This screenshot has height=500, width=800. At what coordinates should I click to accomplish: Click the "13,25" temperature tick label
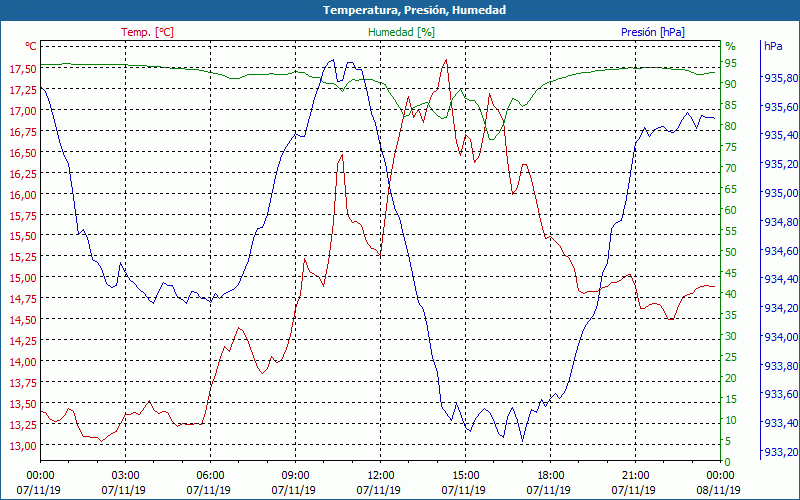(23, 424)
